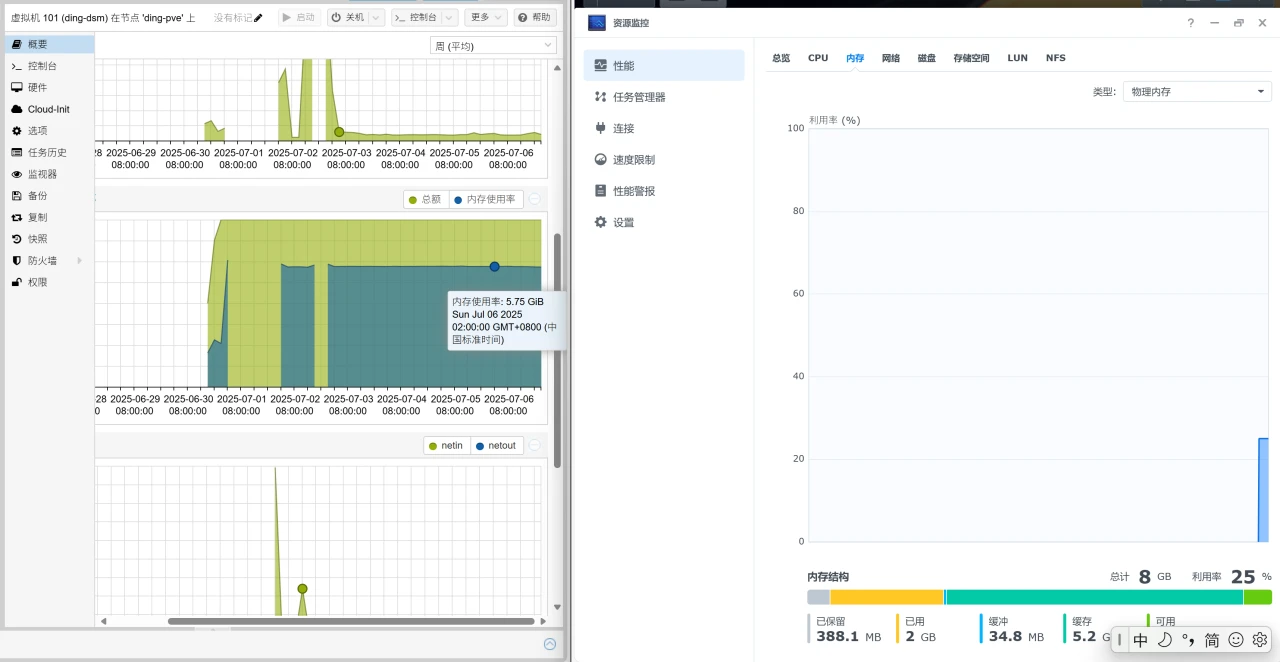Expand the 更多 dropdown menu
Image resolution: width=1280 pixels, height=662 pixels.
pyautogui.click(x=486, y=18)
